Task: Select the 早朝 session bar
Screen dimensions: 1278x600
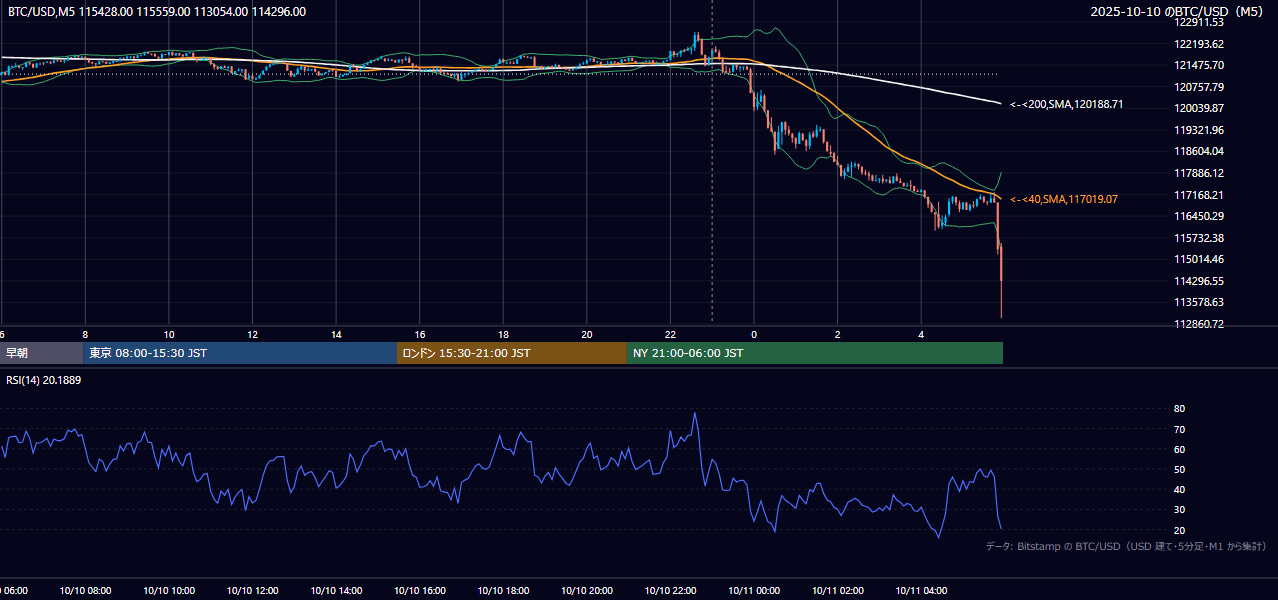Action: coord(42,353)
